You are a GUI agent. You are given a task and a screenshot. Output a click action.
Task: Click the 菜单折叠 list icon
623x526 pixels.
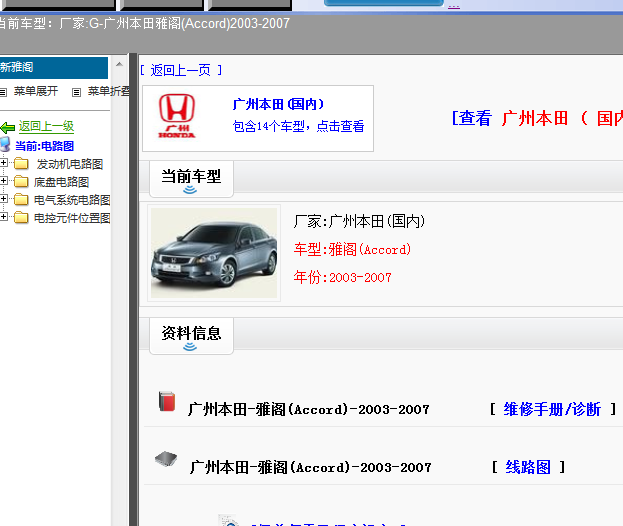tap(76, 92)
